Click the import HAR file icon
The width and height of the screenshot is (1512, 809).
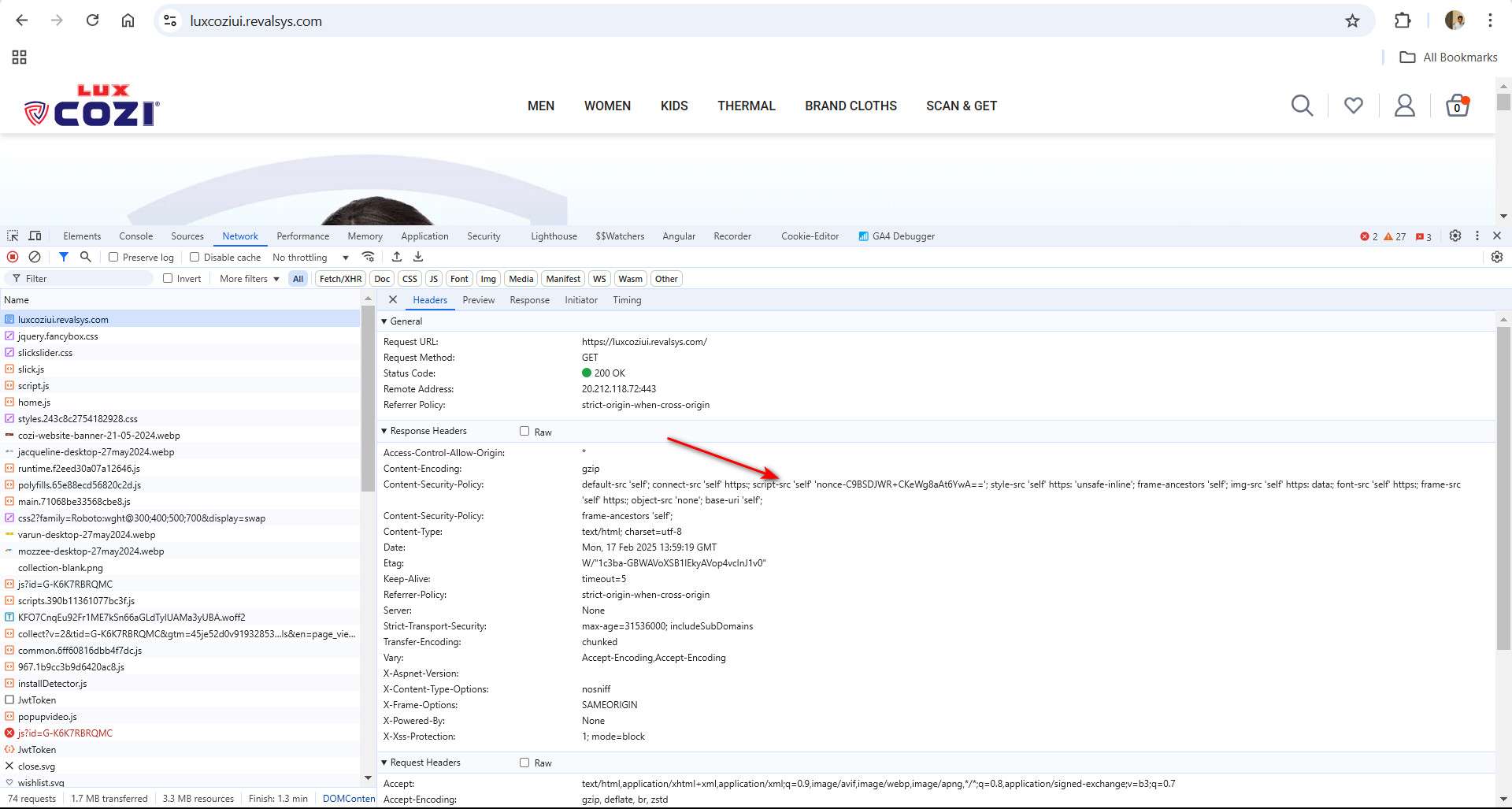click(397, 257)
